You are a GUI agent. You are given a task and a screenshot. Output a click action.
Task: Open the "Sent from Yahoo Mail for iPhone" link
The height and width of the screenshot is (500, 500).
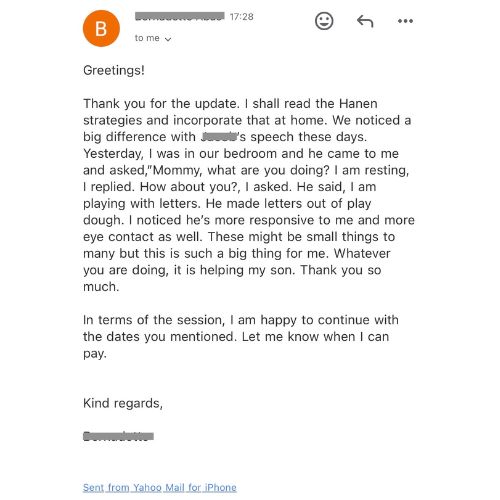coord(160,487)
